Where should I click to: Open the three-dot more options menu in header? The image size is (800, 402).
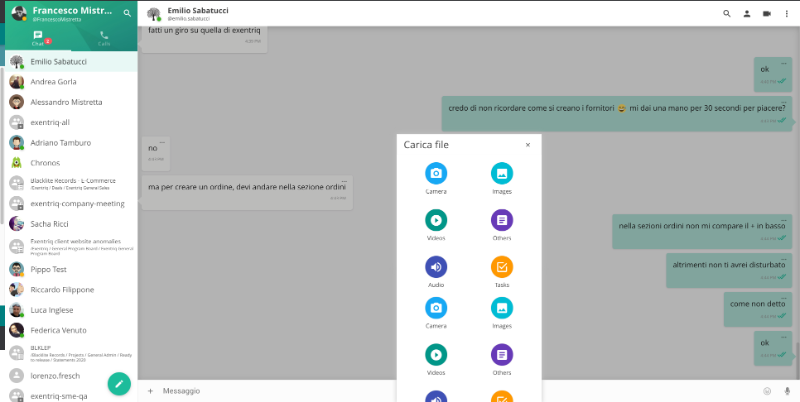[x=786, y=14]
